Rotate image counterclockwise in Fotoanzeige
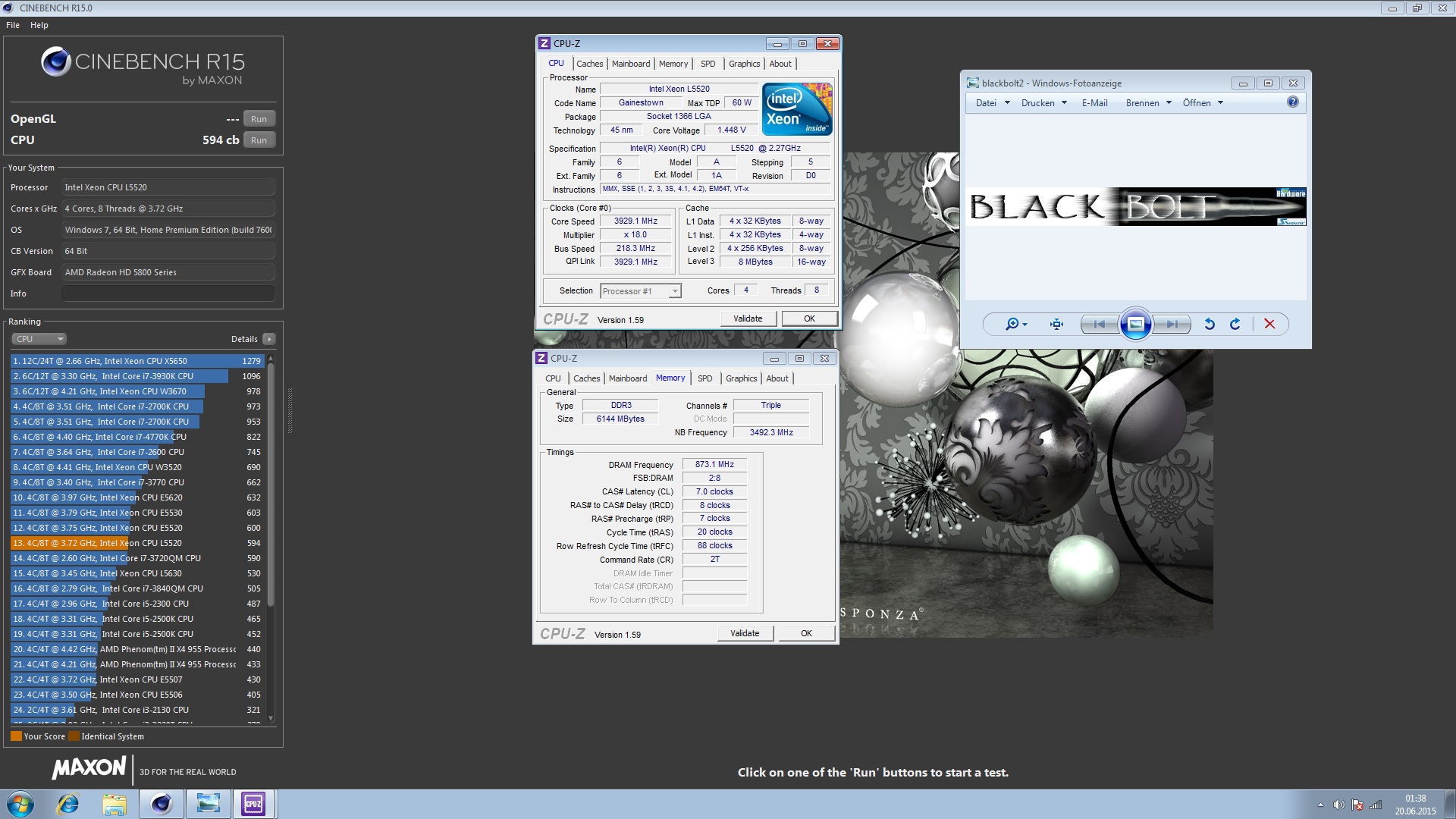The image size is (1456, 819). [1210, 325]
